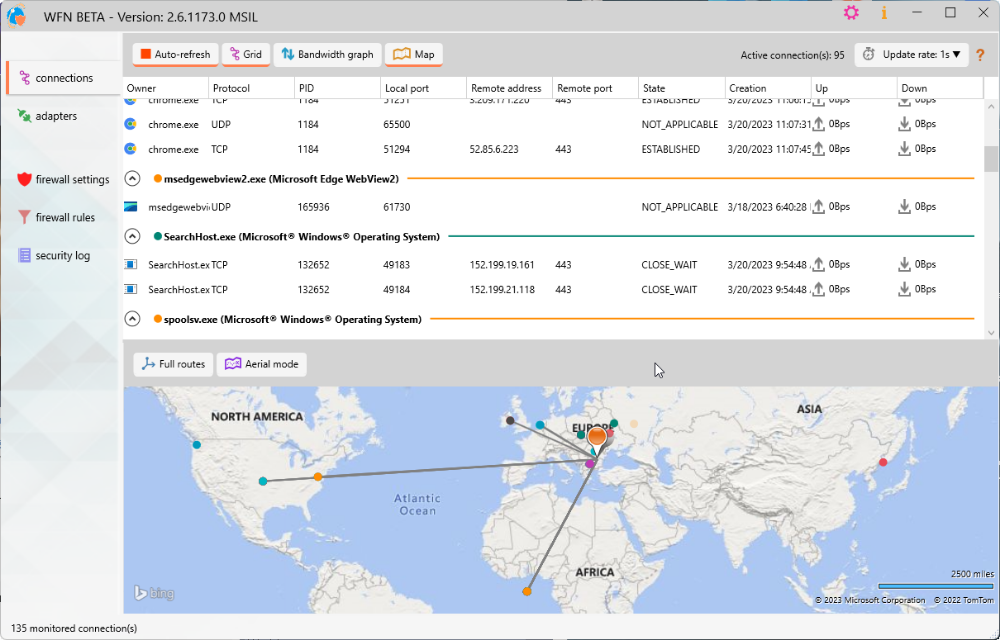
Task: Click the msedgewebview2.exe group title text
Action: (x=281, y=179)
